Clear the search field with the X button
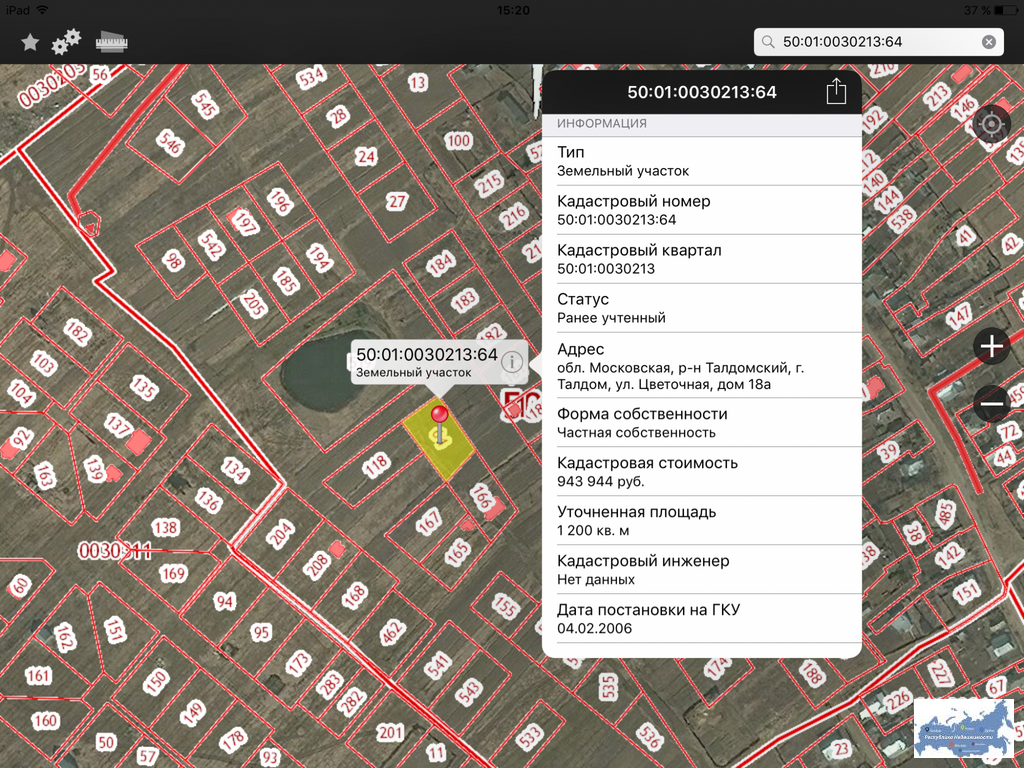 989,42
